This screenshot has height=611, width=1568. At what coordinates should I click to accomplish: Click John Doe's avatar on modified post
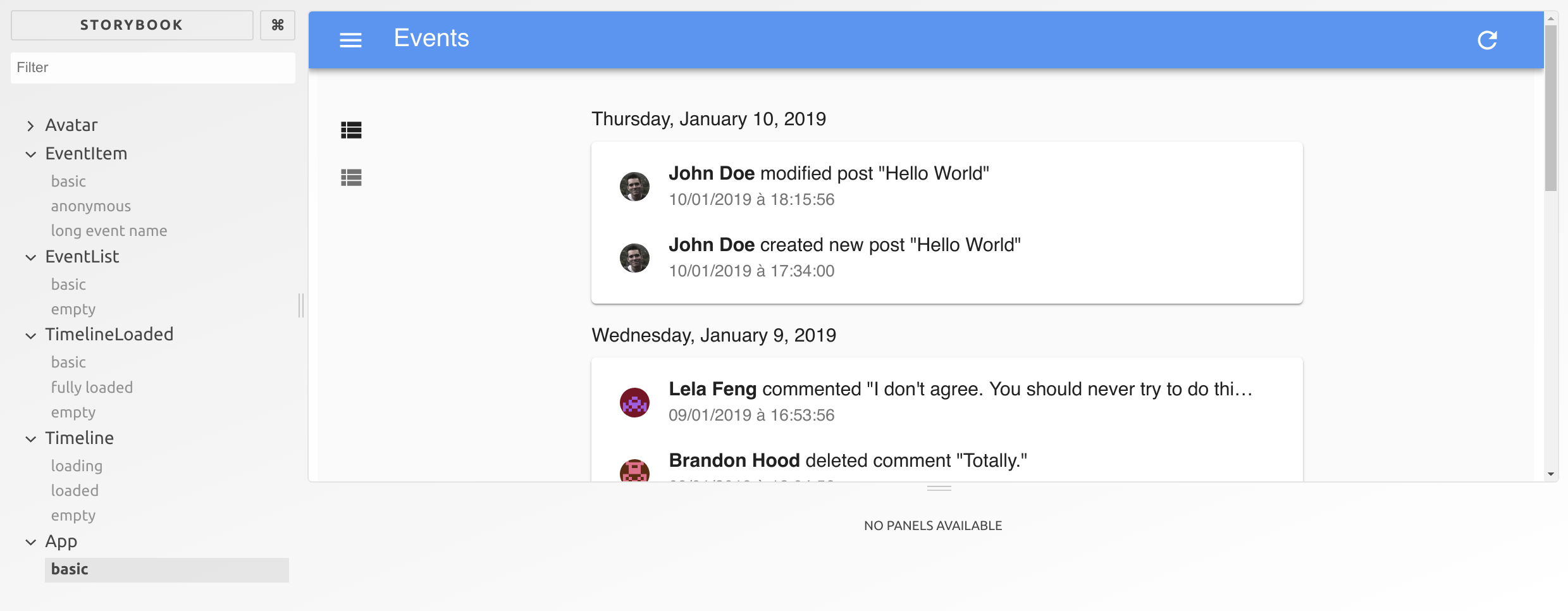coord(634,187)
